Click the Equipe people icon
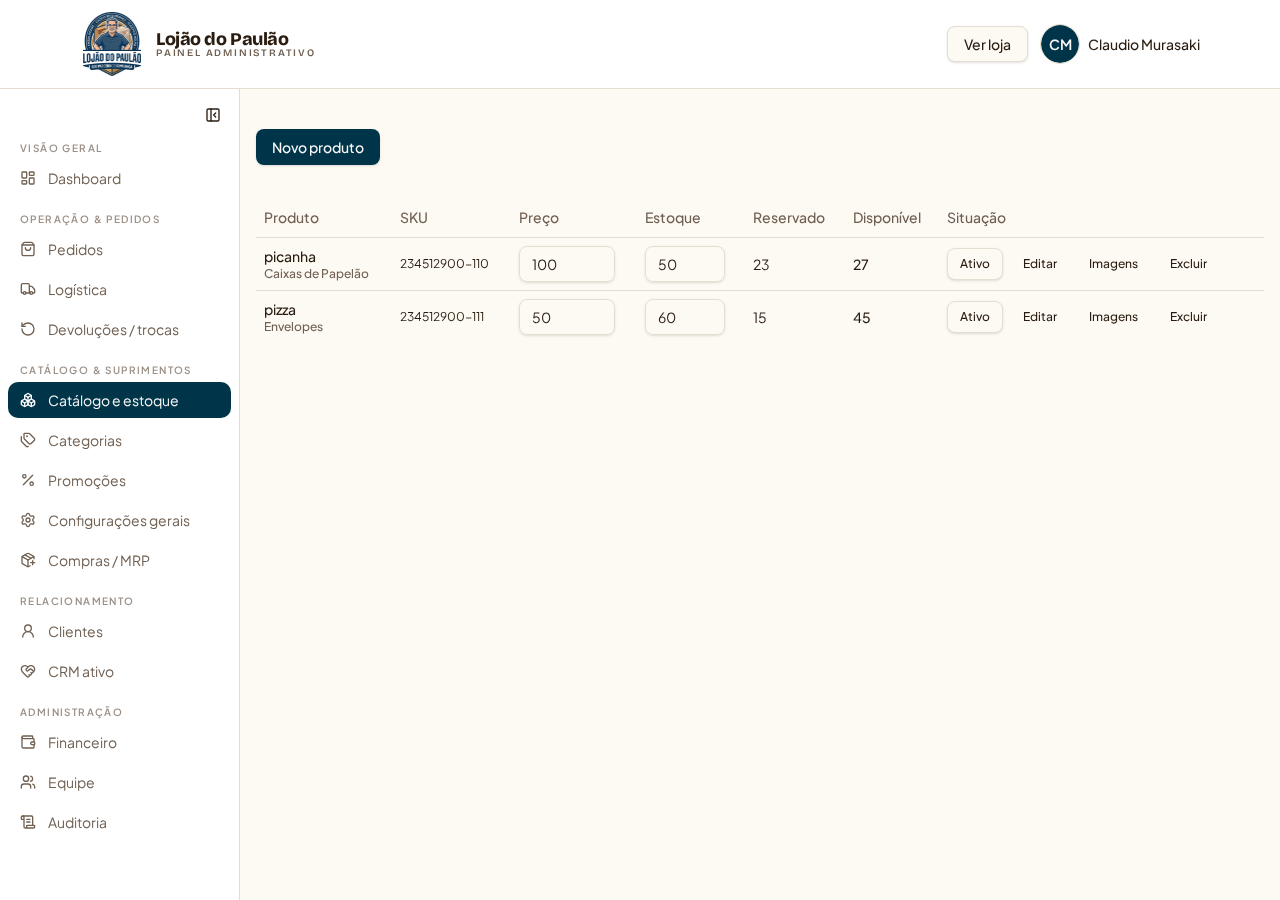The height and width of the screenshot is (900, 1280). (28, 782)
